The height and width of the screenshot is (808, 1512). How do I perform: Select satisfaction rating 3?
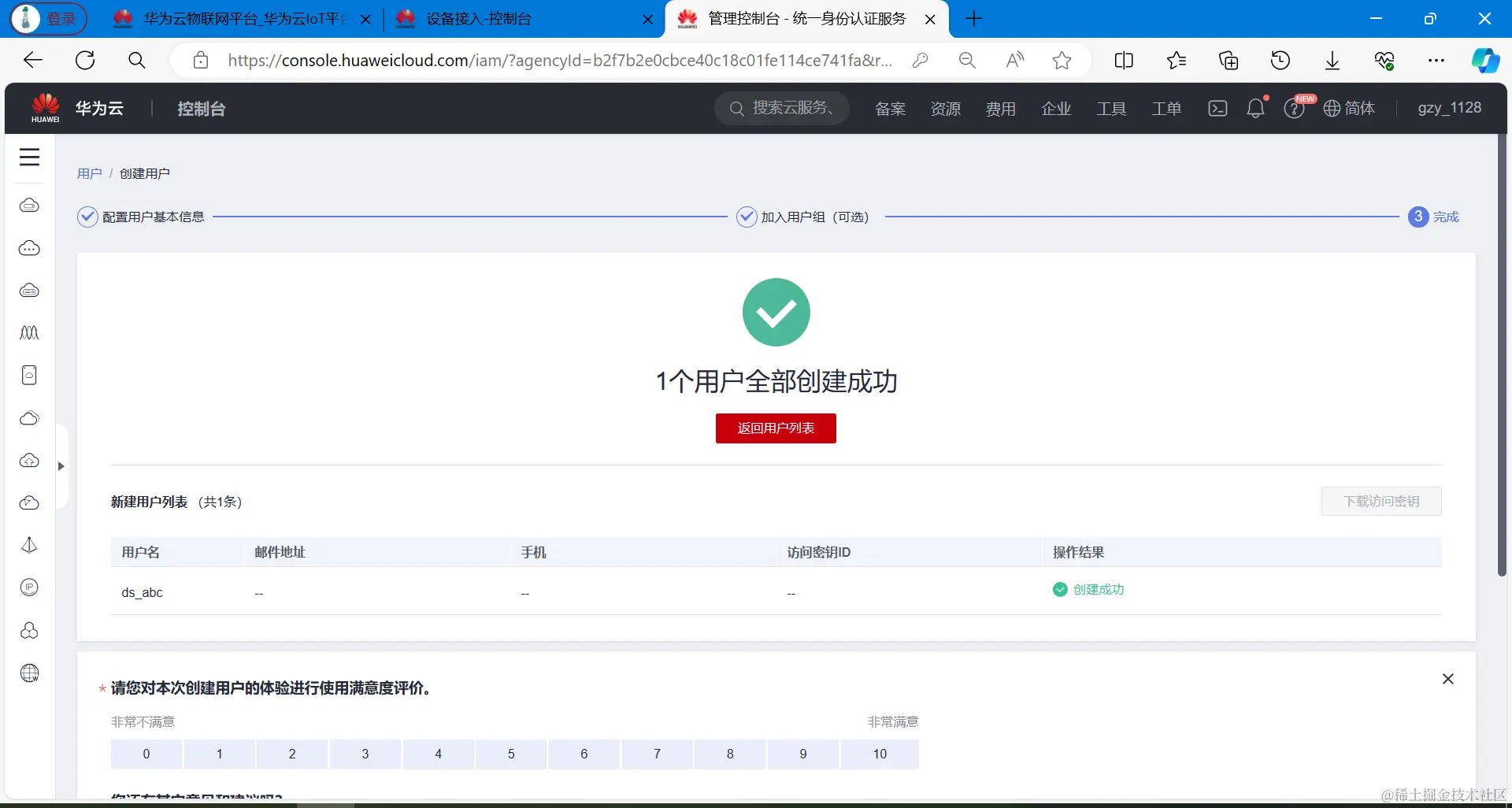(365, 754)
